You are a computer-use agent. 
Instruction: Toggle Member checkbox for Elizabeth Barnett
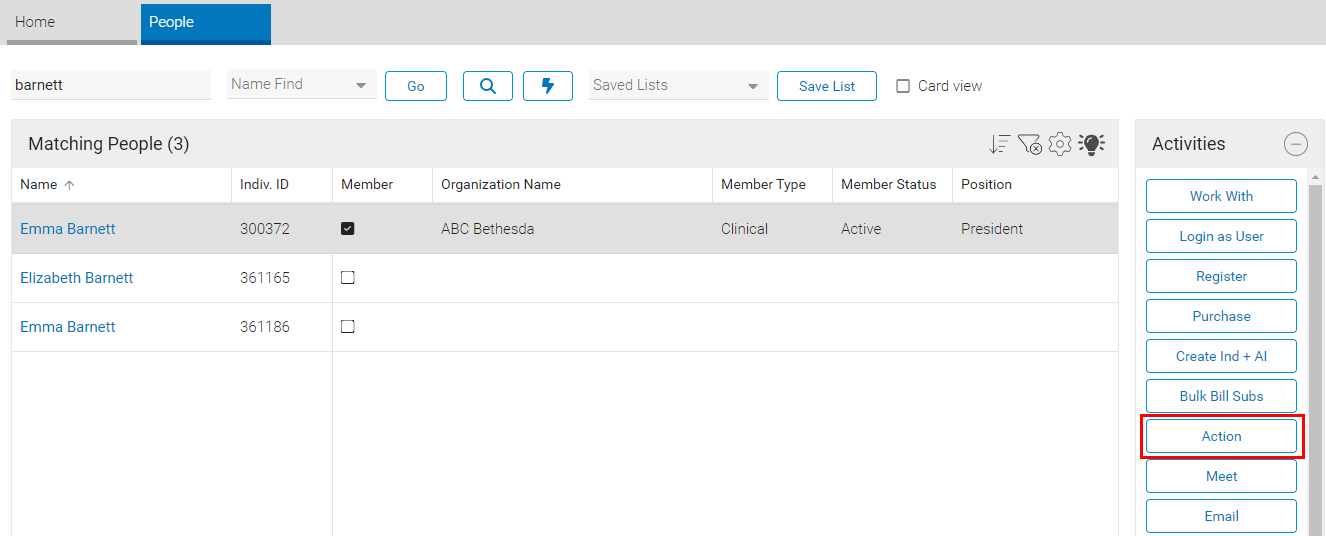click(x=348, y=278)
